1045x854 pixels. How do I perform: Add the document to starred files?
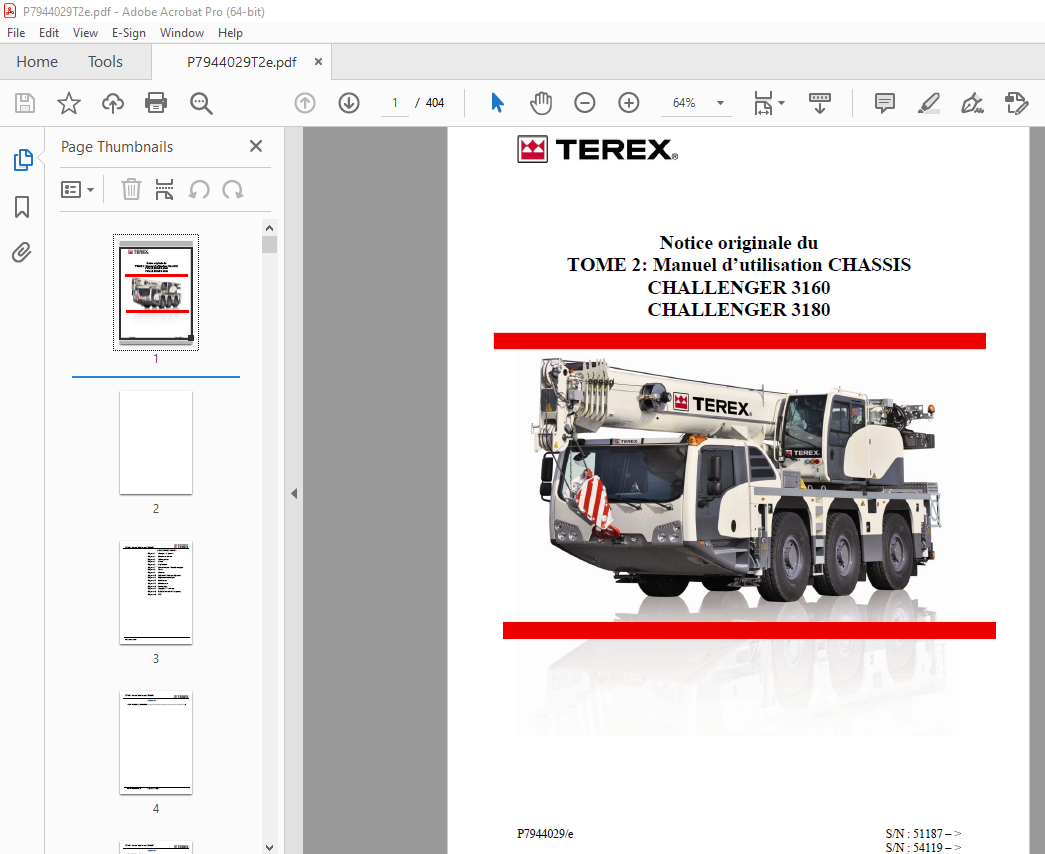(x=69, y=103)
